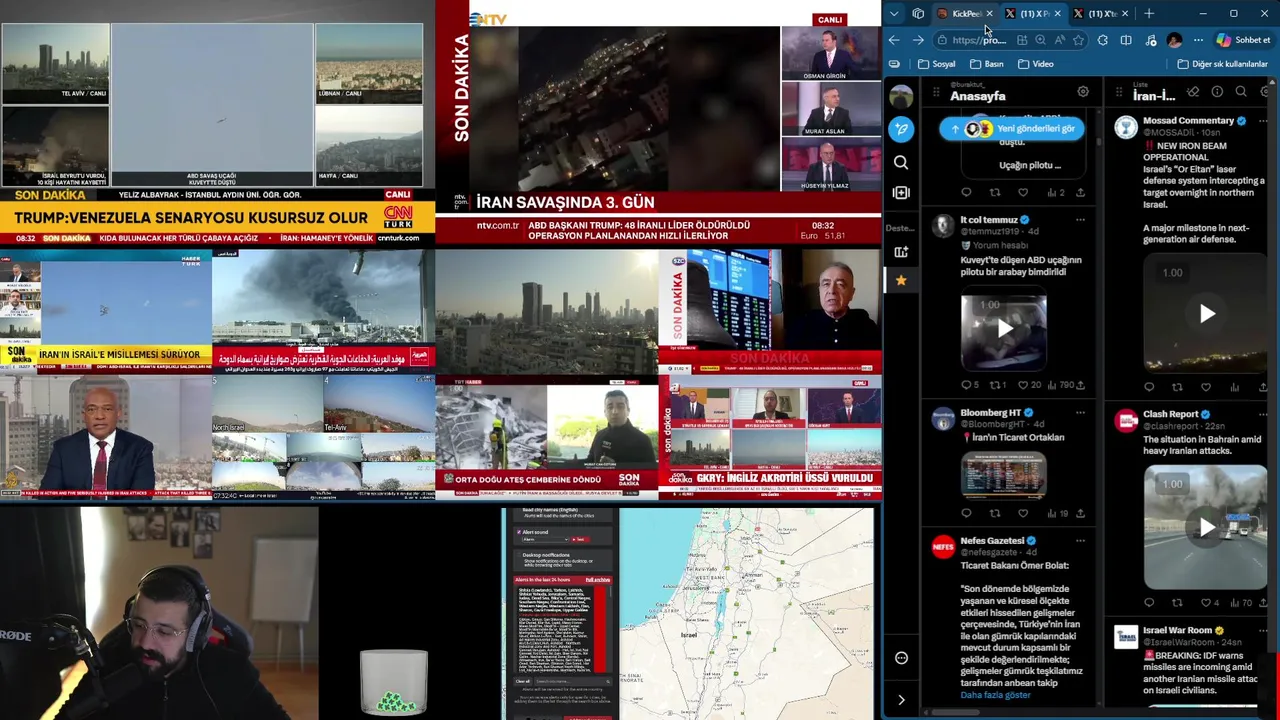Add page to favorites with star icon
Screen dimensions: 1280x720
click(1078, 40)
